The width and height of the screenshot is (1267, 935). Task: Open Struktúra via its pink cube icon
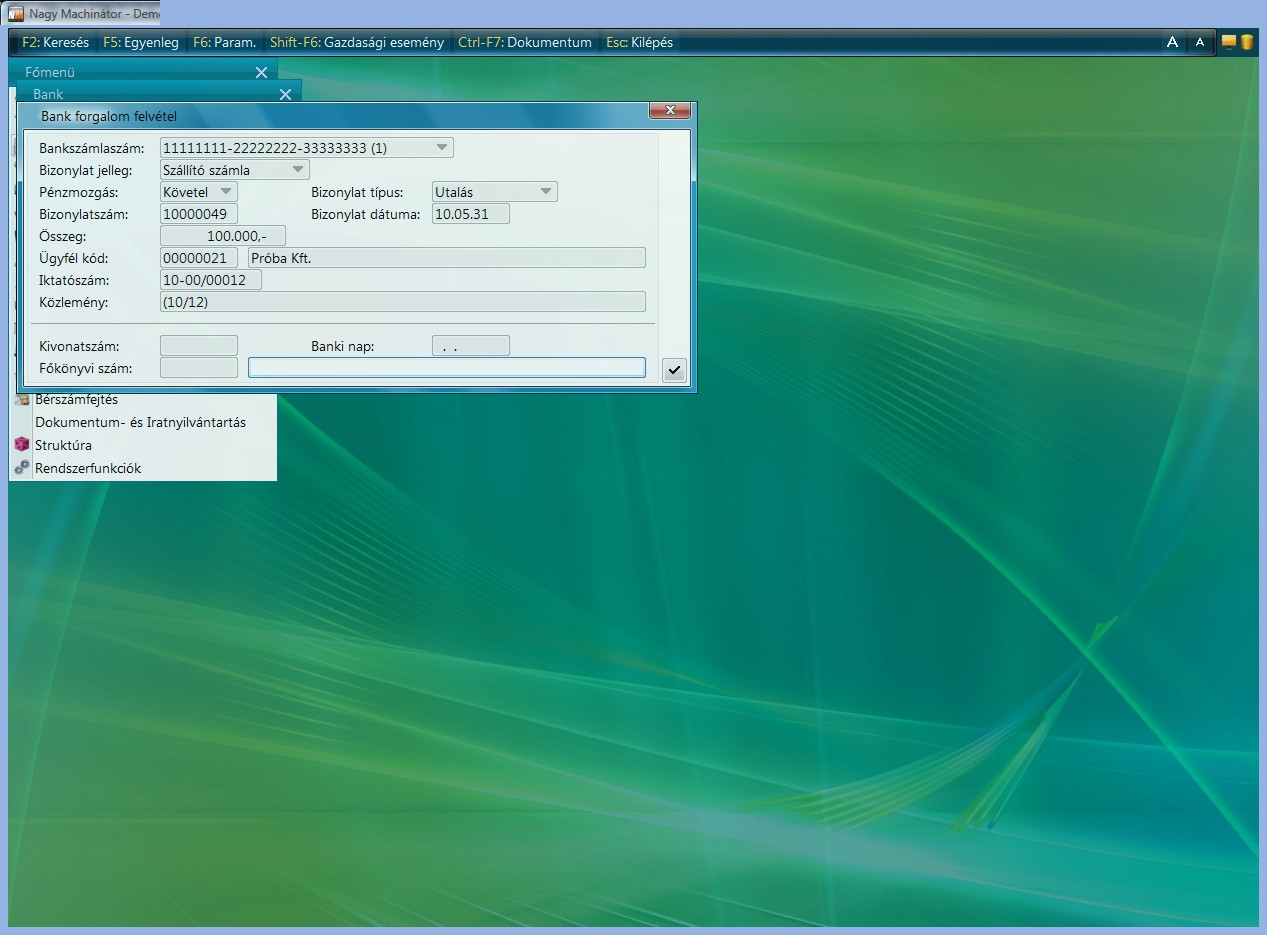pos(22,445)
